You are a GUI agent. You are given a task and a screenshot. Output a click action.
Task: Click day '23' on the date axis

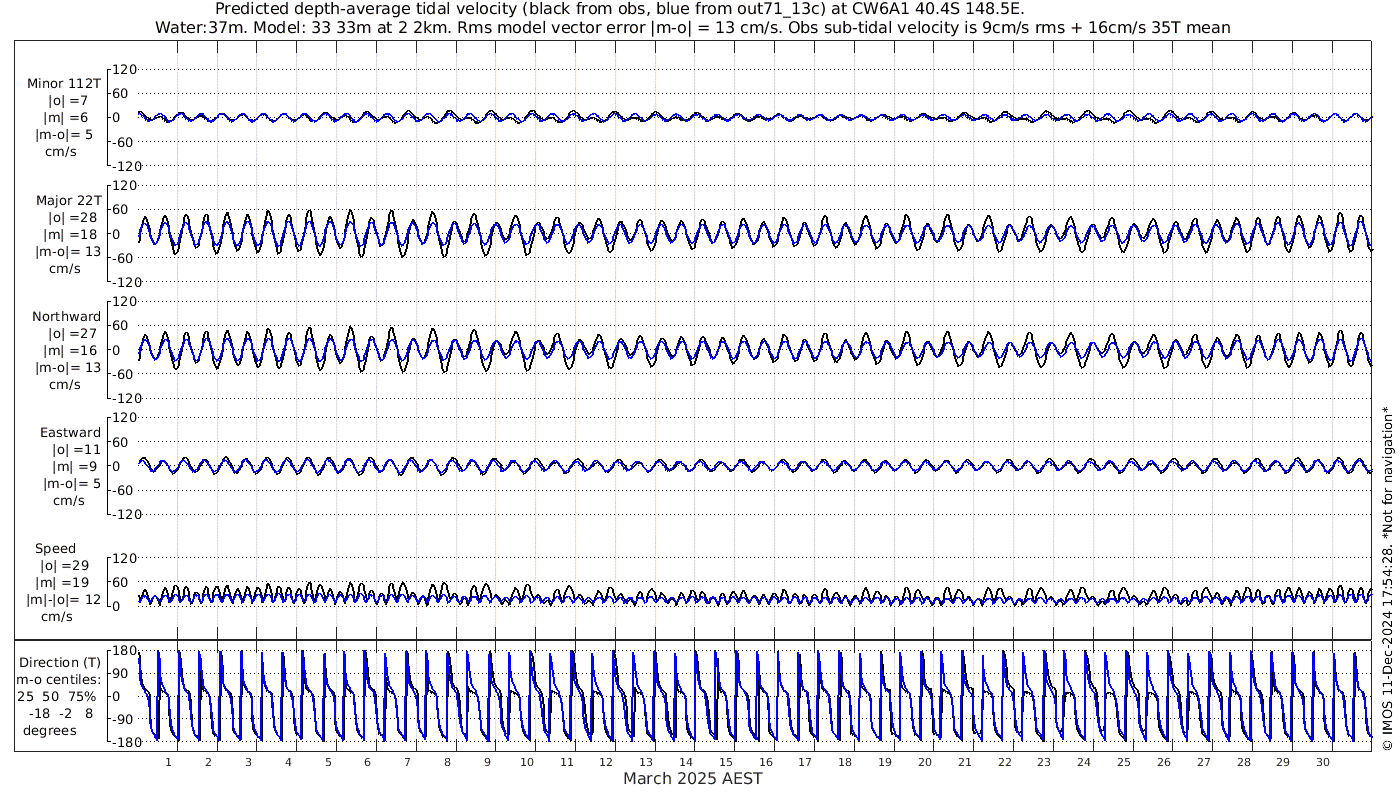point(1044,762)
